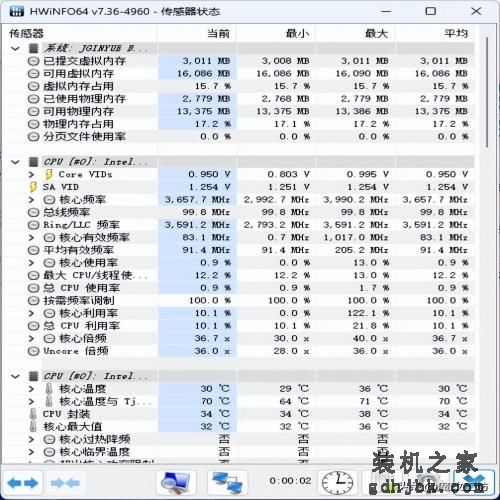
Task: Click the current value 3,657.7 MHz
Action: tap(197, 200)
